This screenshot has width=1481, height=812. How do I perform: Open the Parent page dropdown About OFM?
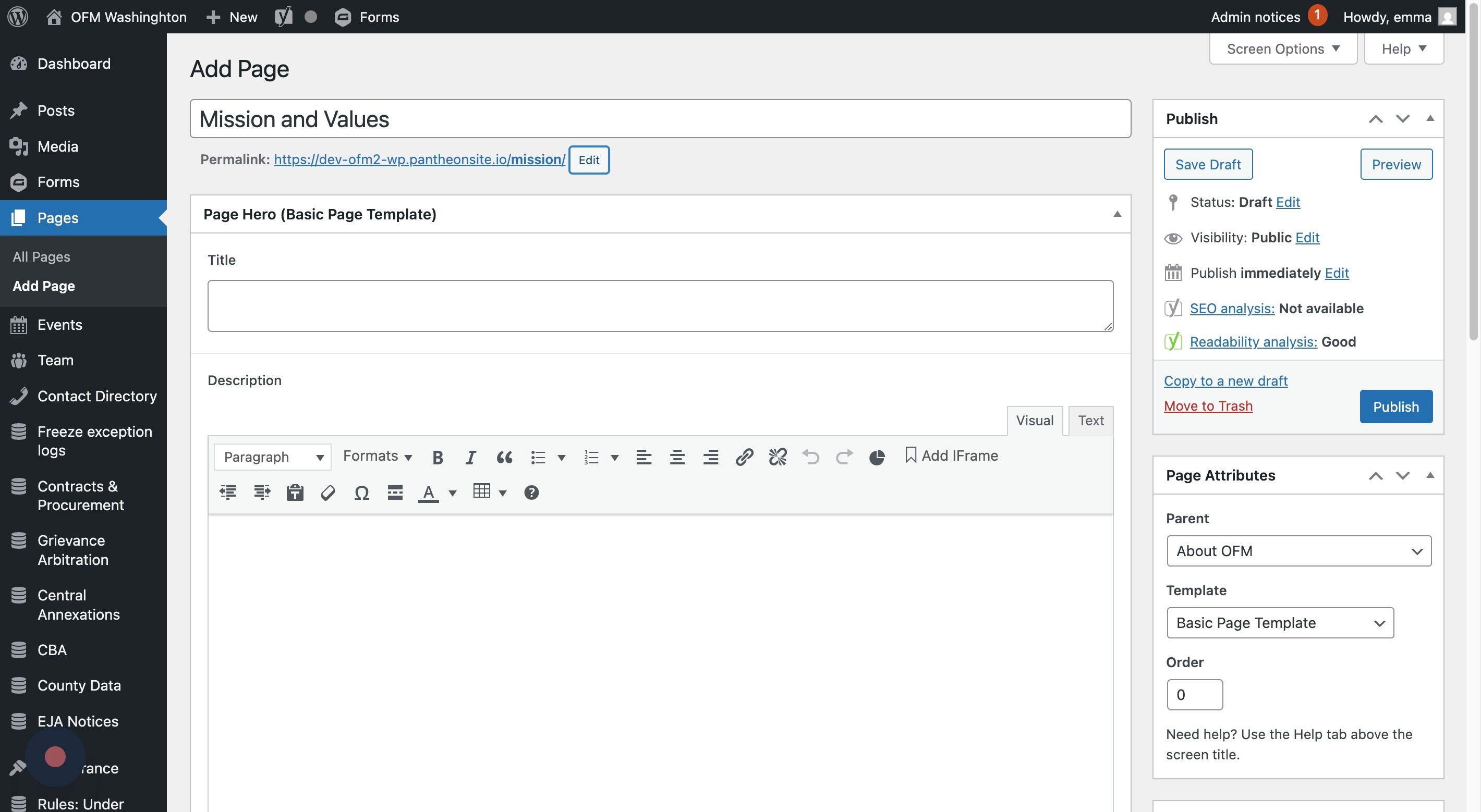click(1299, 550)
